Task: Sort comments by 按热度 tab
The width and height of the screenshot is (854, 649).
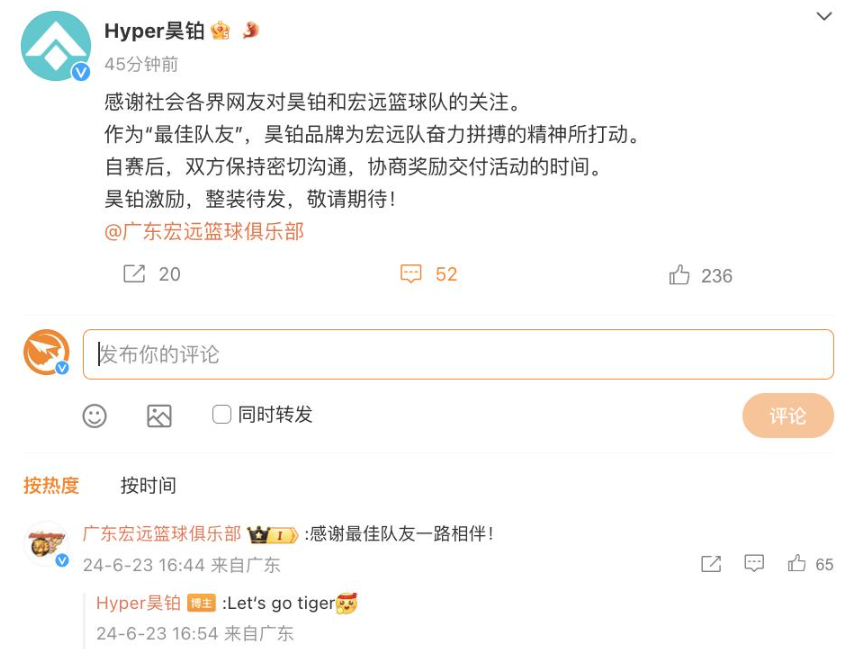Action: tap(51, 485)
